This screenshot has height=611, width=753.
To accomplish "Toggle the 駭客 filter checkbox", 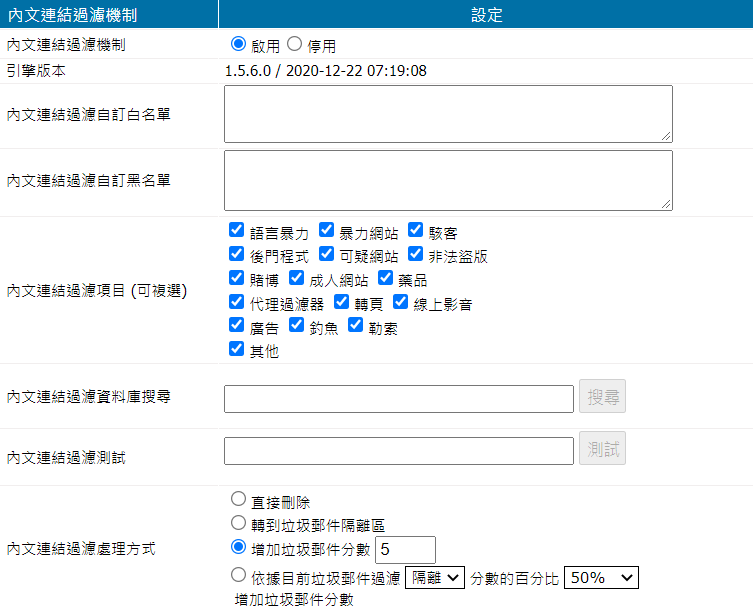I will click(416, 231).
